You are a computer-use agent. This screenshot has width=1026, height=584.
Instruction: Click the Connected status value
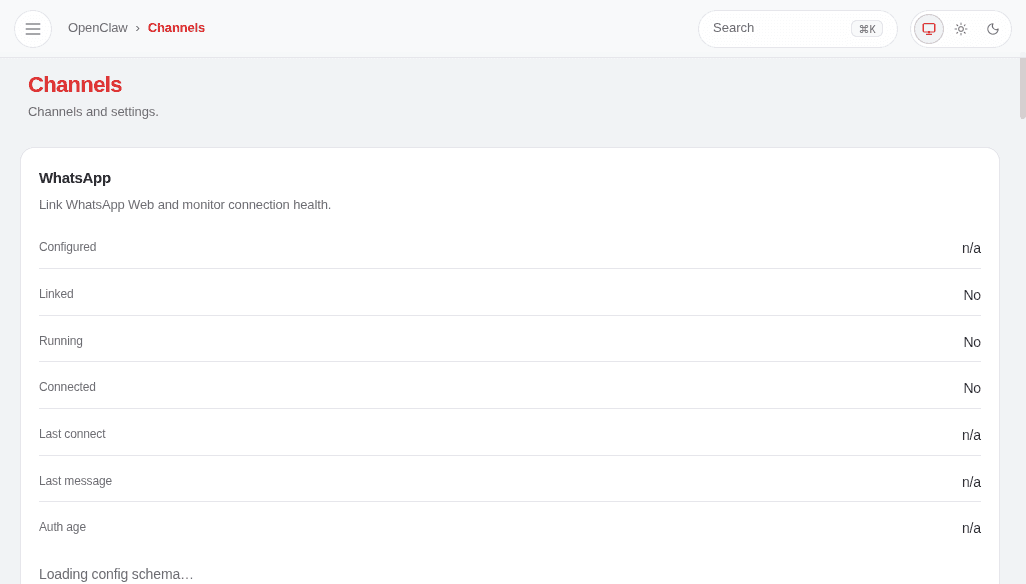pyautogui.click(x=971, y=388)
